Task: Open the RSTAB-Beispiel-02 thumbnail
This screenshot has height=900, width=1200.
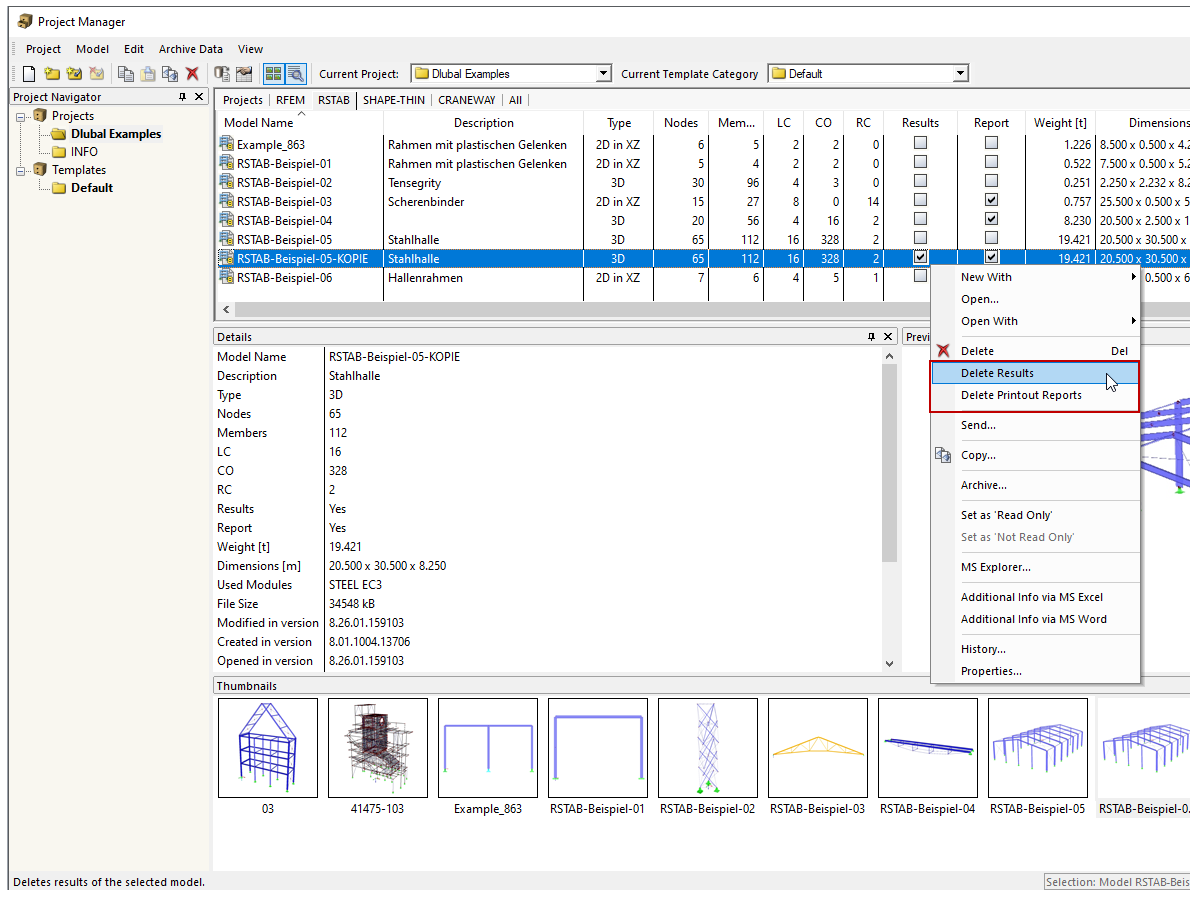Action: pos(707,748)
